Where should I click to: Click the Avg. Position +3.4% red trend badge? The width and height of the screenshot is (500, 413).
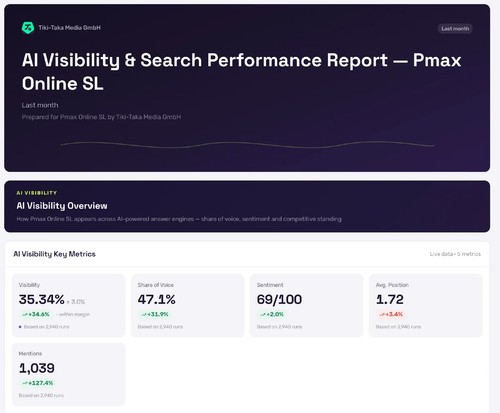click(x=391, y=314)
